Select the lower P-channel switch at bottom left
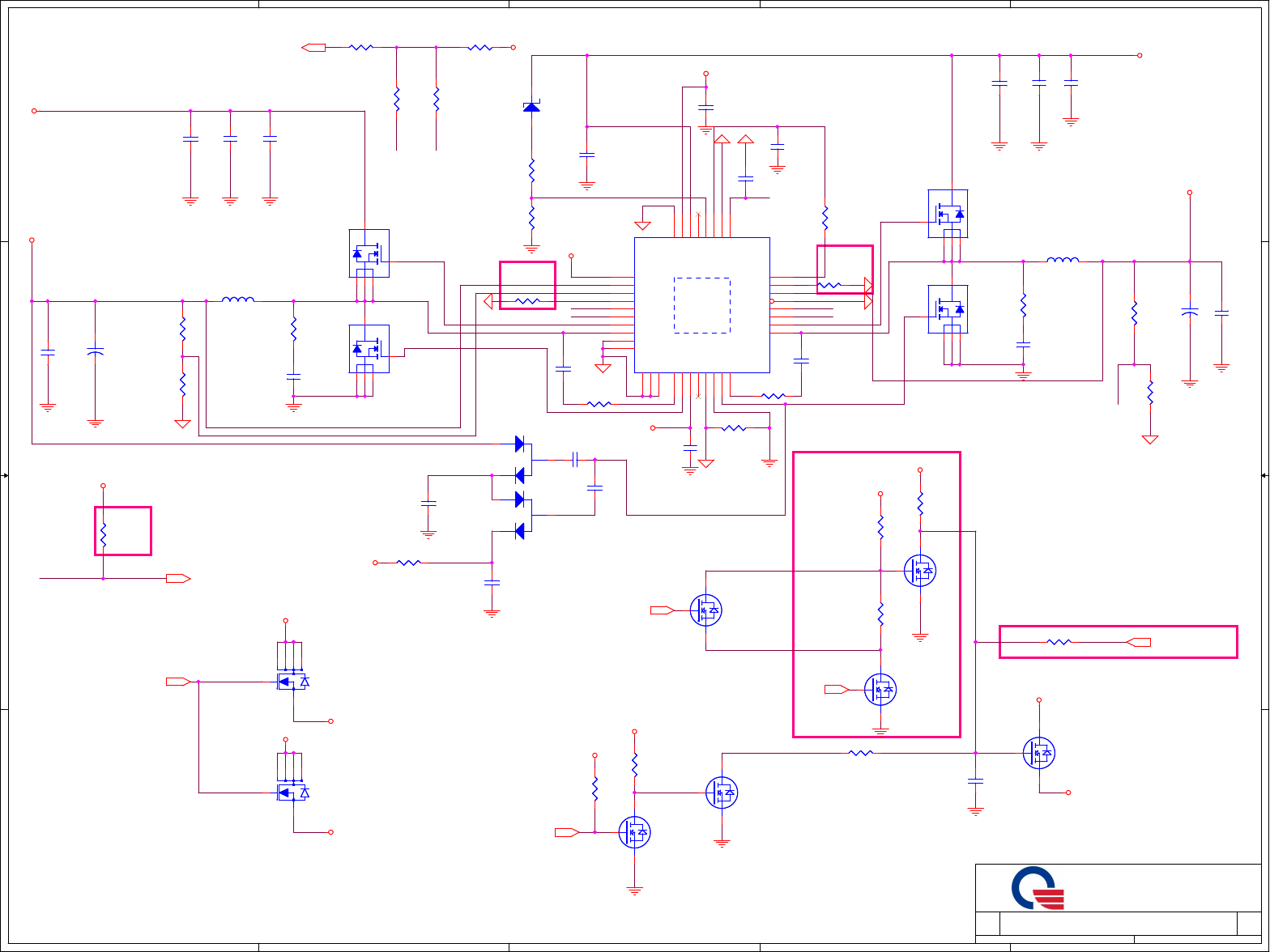Viewport: 1270px width, 952px height. 292,793
